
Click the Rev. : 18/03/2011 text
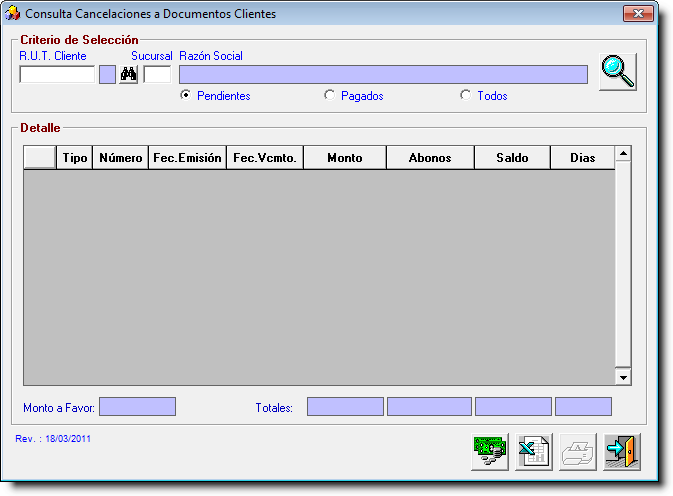click(53, 439)
